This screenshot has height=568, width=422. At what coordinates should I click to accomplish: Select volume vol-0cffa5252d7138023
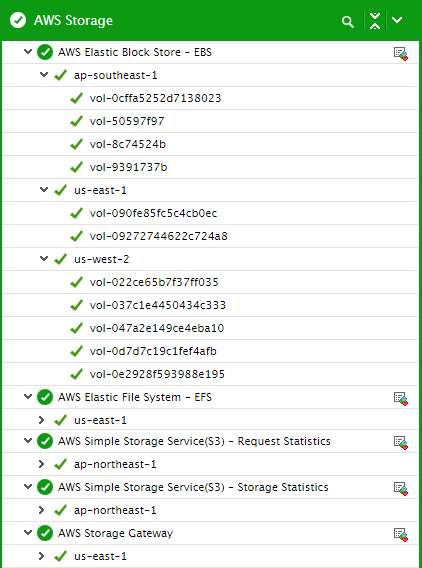(x=155, y=98)
